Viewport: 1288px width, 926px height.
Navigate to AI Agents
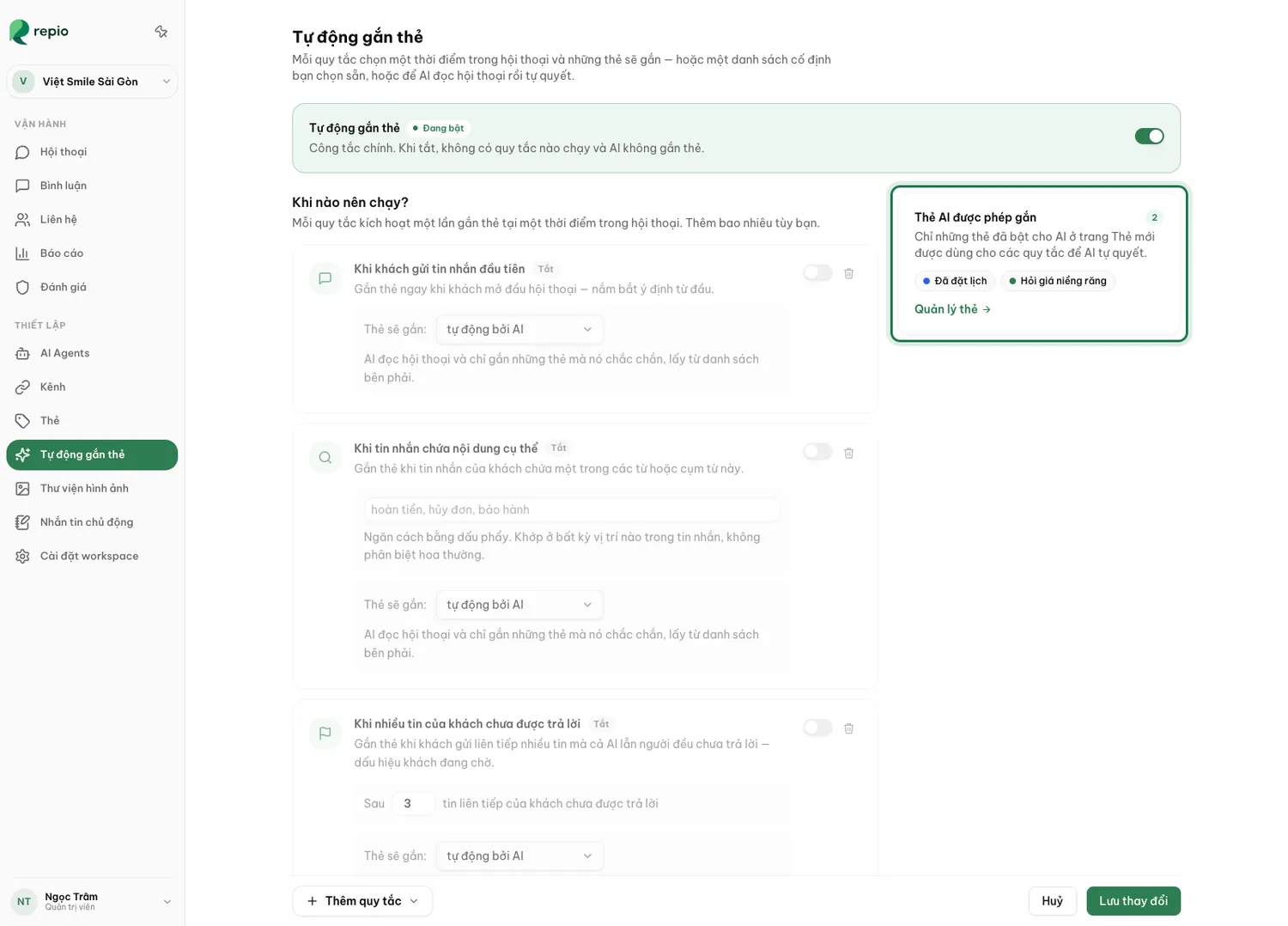tap(92, 353)
